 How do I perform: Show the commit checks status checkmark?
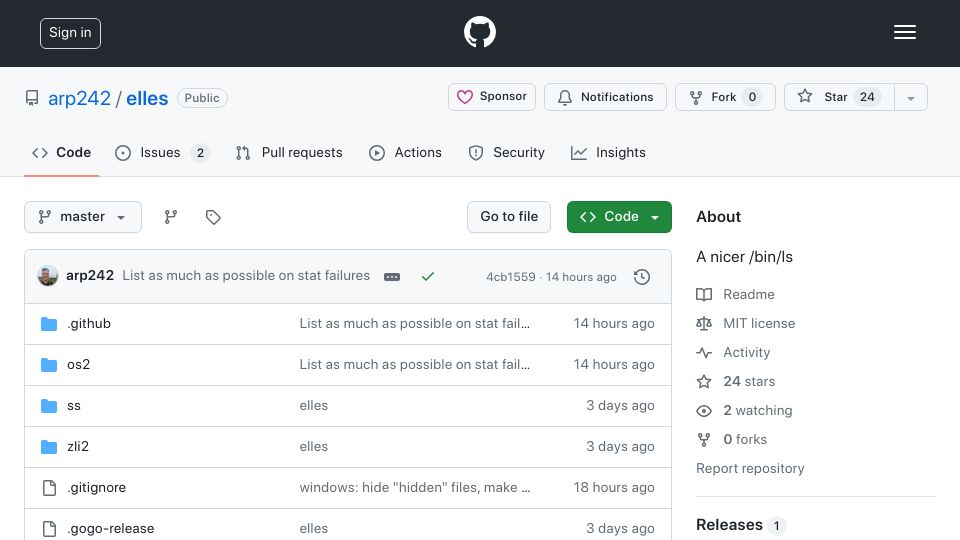click(427, 277)
